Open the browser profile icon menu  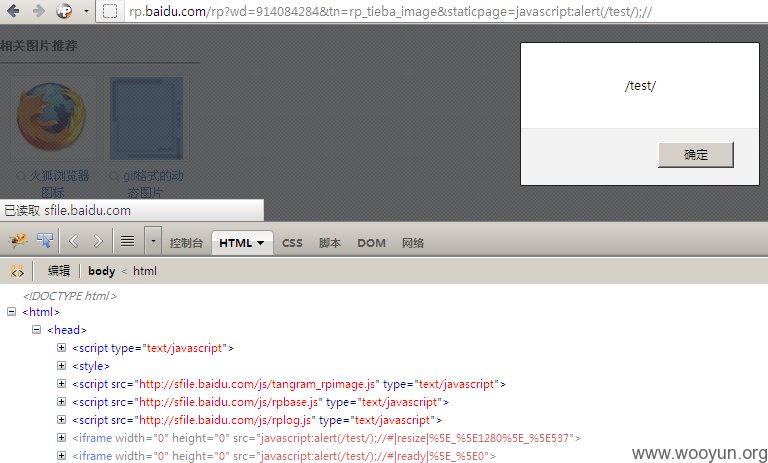(64, 11)
